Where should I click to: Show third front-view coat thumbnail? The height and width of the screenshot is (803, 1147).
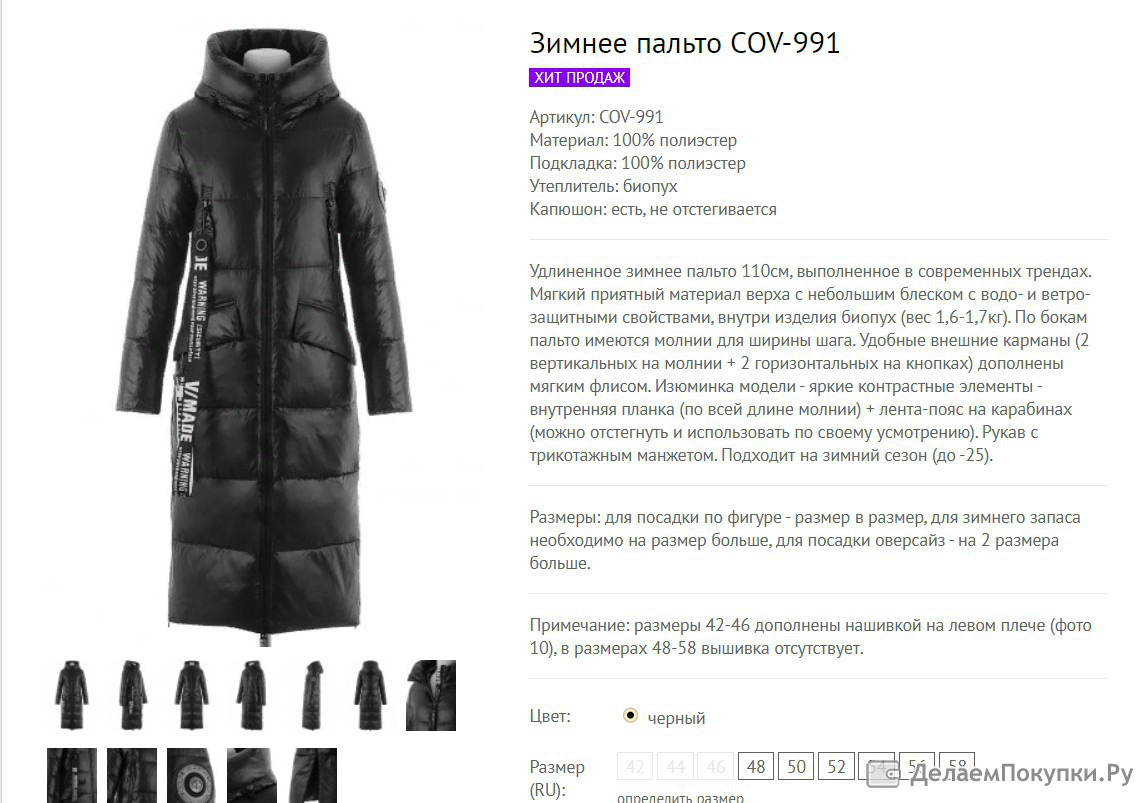click(192, 695)
